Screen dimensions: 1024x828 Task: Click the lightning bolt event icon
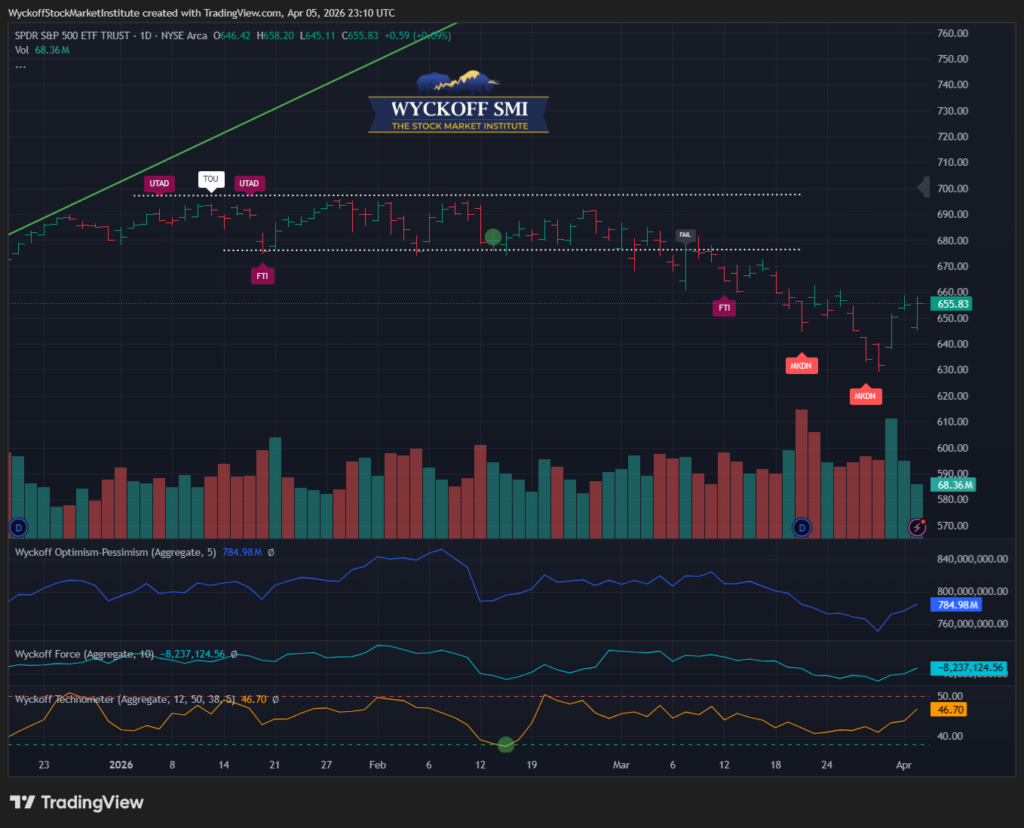[x=917, y=526]
